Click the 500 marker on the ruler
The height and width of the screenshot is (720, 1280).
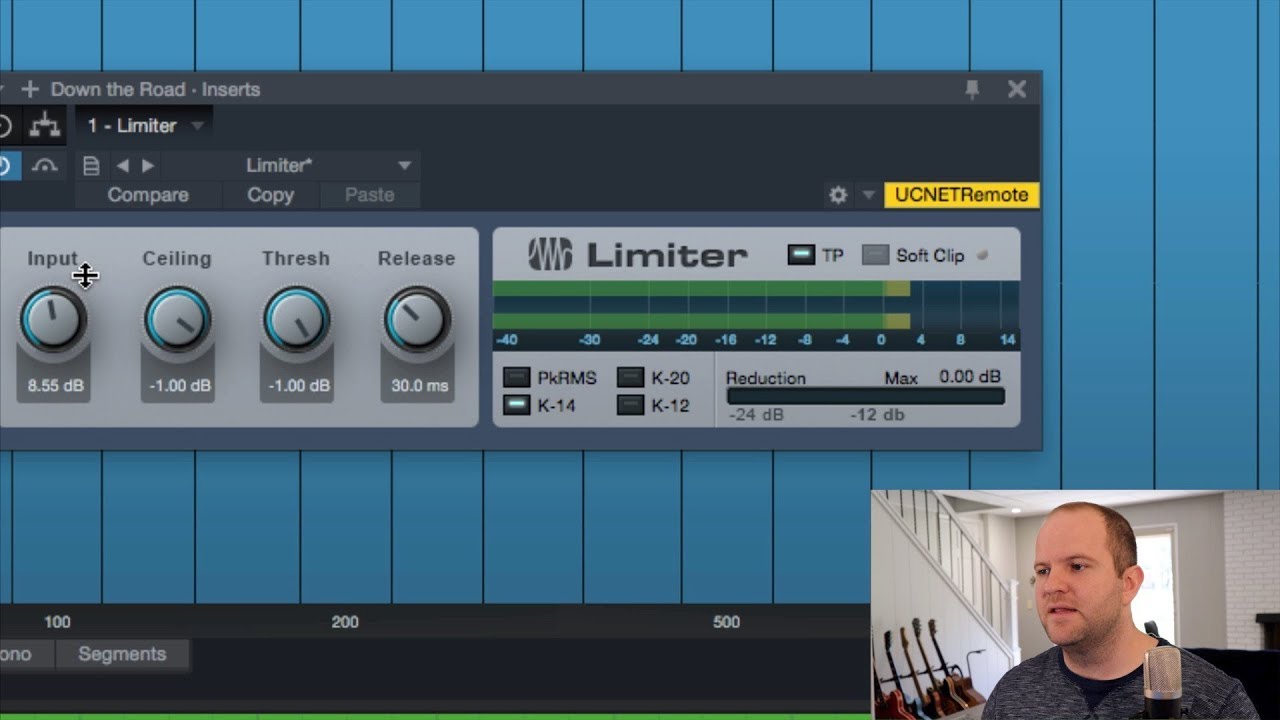[726, 622]
